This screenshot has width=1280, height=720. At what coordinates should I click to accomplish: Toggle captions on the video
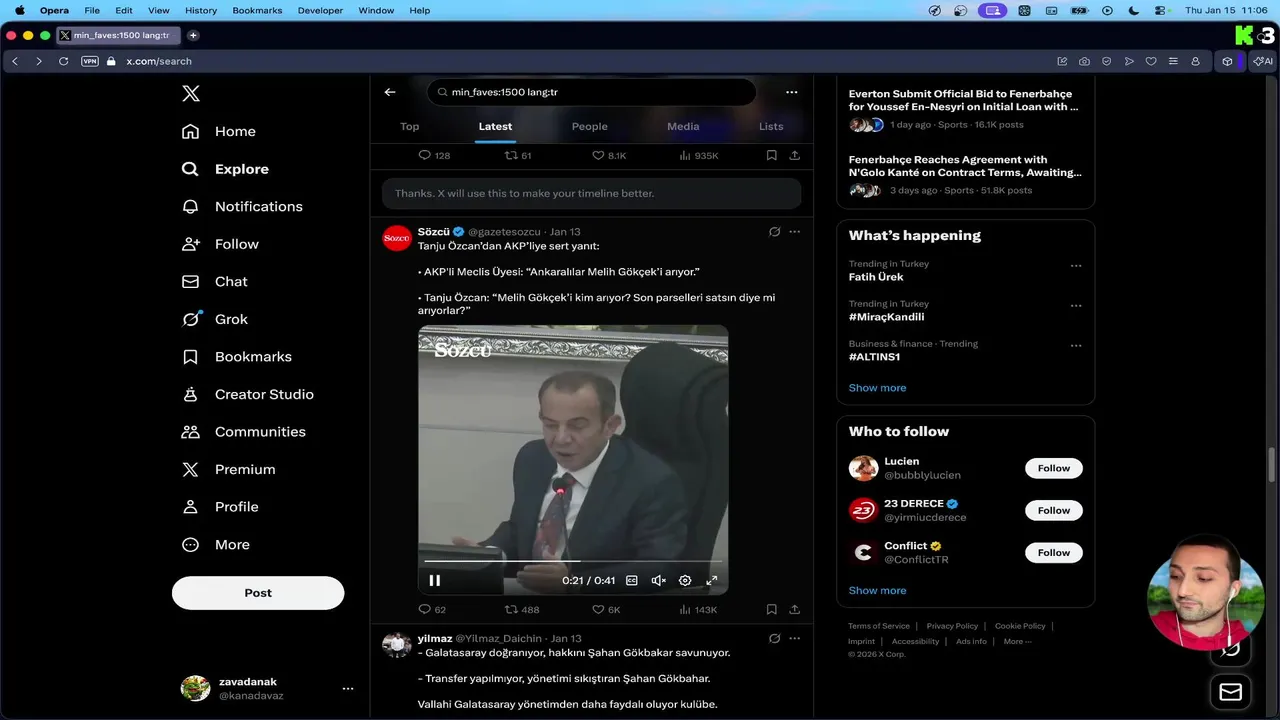tap(632, 580)
